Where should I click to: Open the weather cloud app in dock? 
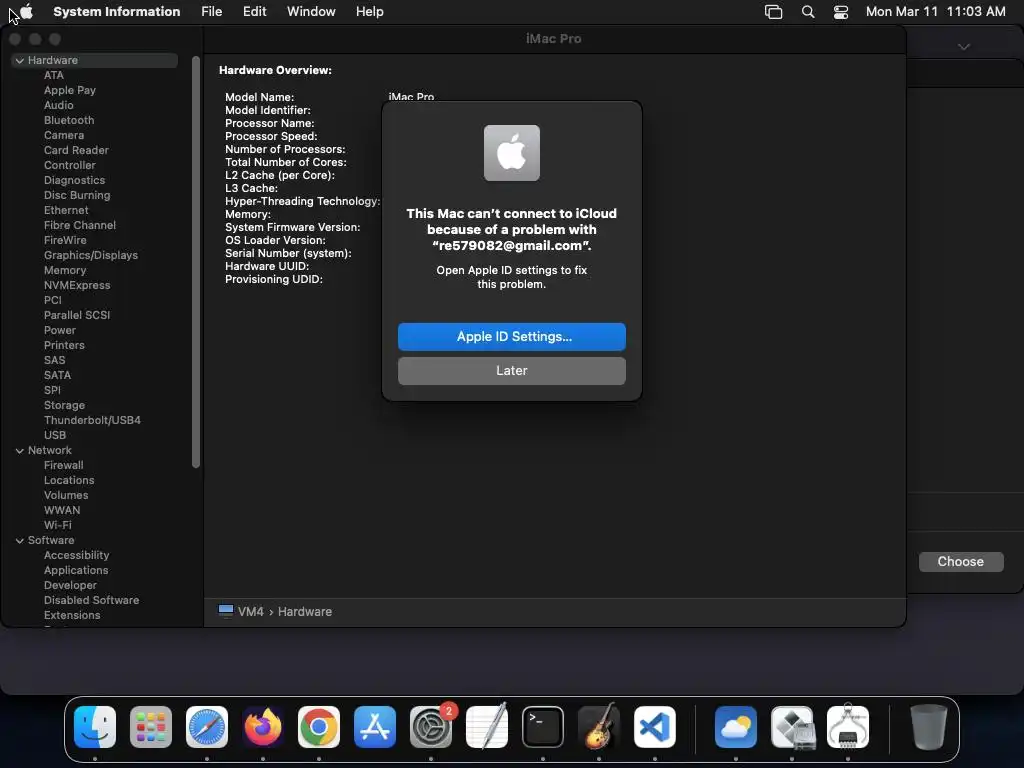pyautogui.click(x=736, y=727)
